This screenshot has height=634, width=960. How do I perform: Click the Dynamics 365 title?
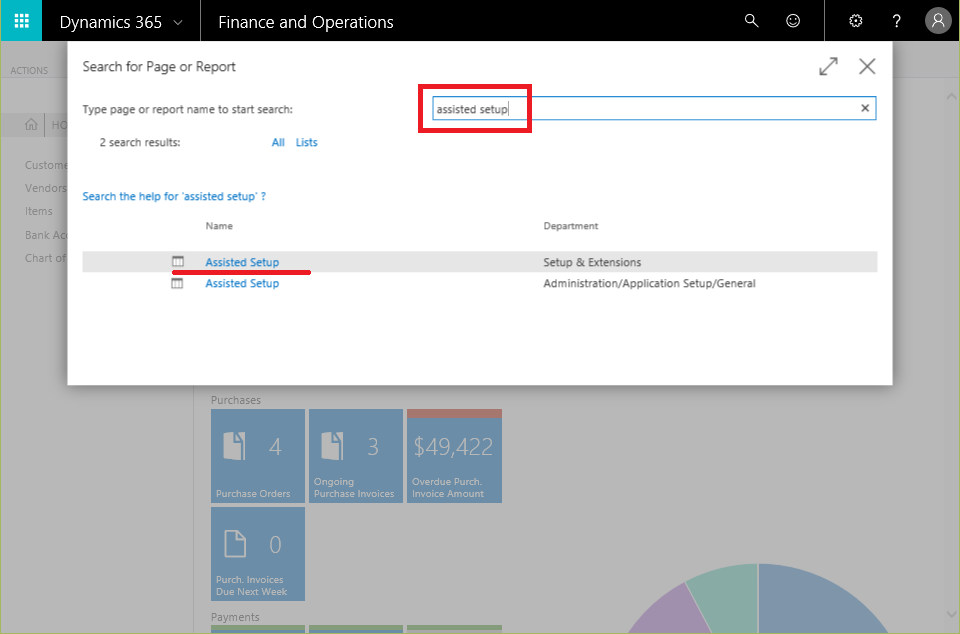pyautogui.click(x=111, y=22)
